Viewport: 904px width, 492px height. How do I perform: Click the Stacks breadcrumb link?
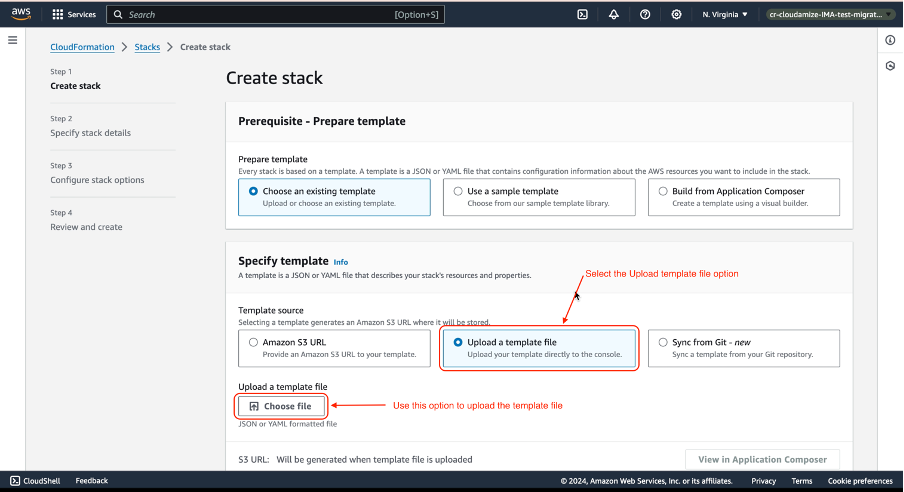coord(147,47)
